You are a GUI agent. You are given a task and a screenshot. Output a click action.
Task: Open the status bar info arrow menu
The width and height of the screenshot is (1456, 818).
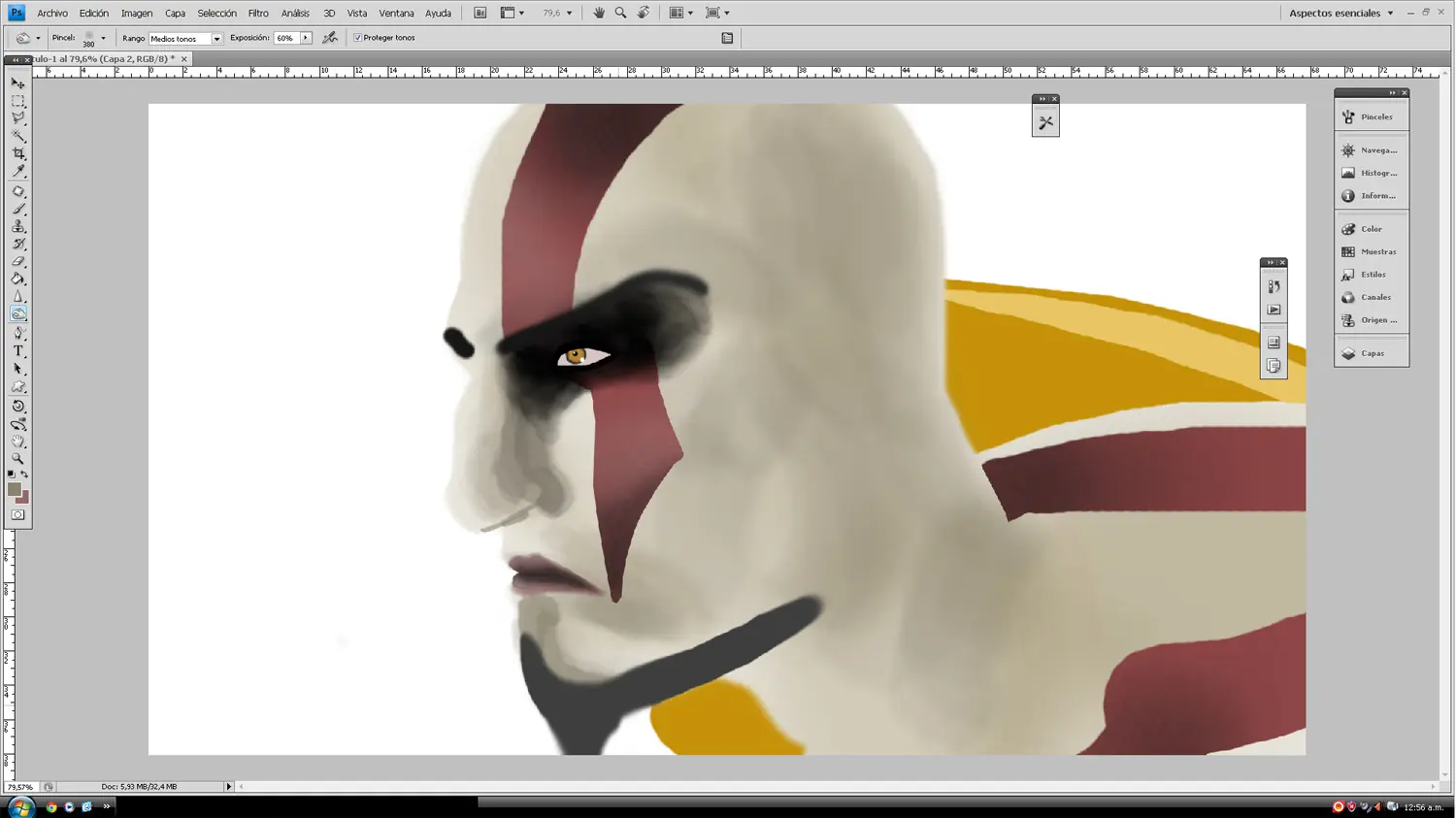[x=229, y=787]
